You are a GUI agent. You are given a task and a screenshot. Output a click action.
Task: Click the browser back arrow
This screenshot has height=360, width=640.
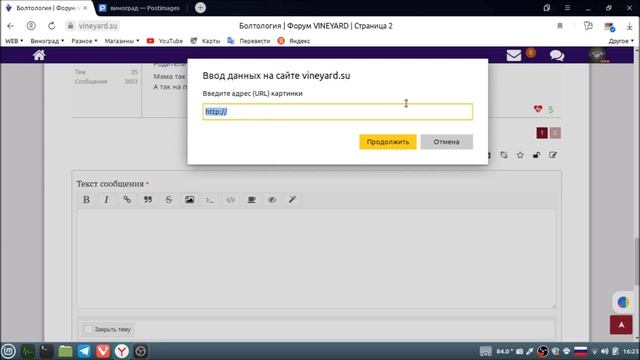click(x=11, y=26)
